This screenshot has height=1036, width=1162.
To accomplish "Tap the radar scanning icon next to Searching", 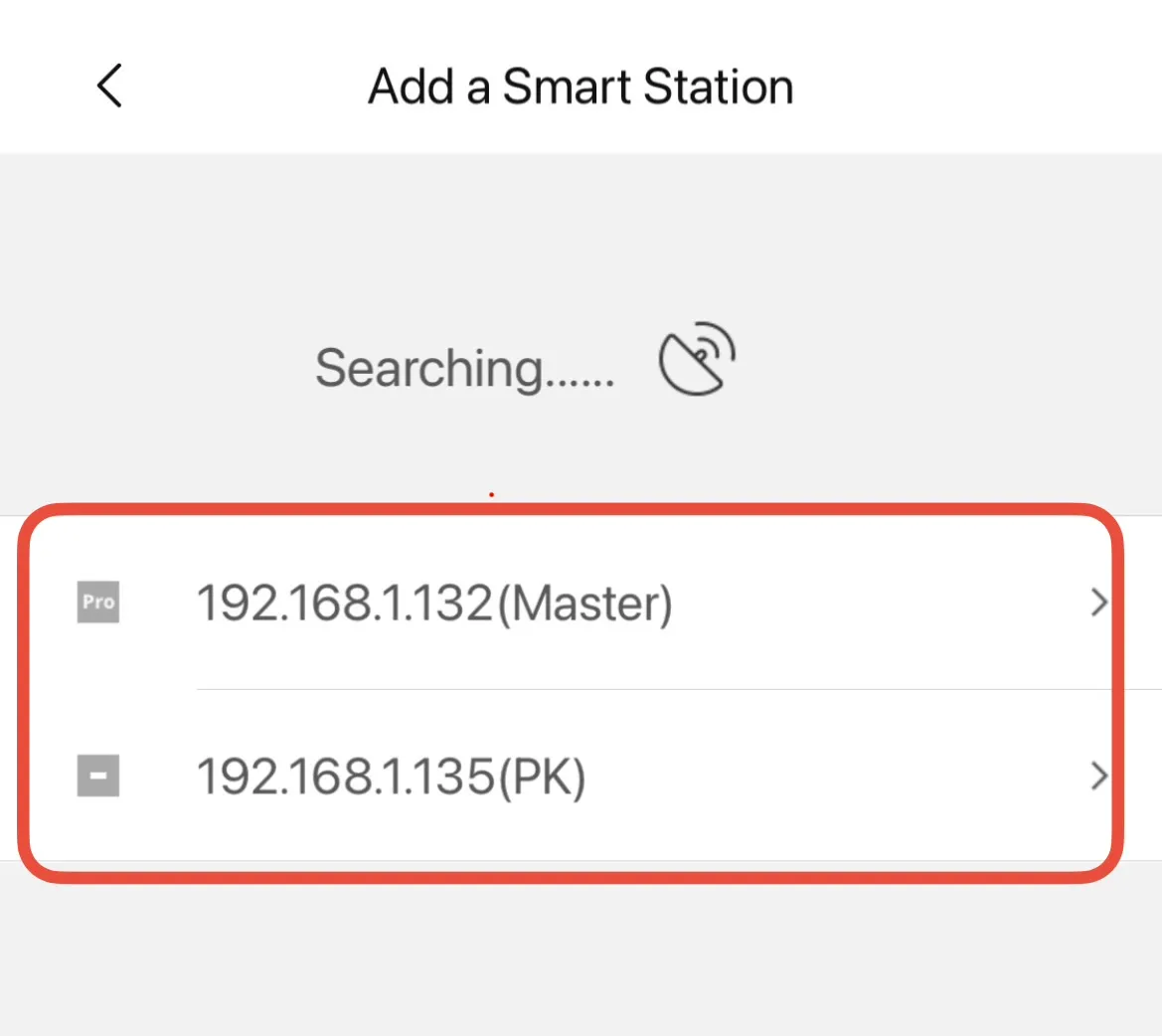I will 694,360.
